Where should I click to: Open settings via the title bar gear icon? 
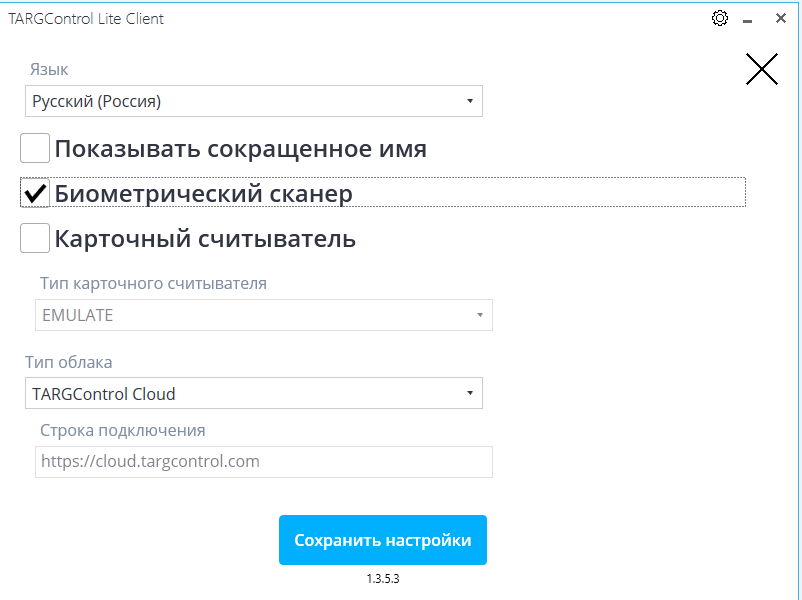point(719,18)
